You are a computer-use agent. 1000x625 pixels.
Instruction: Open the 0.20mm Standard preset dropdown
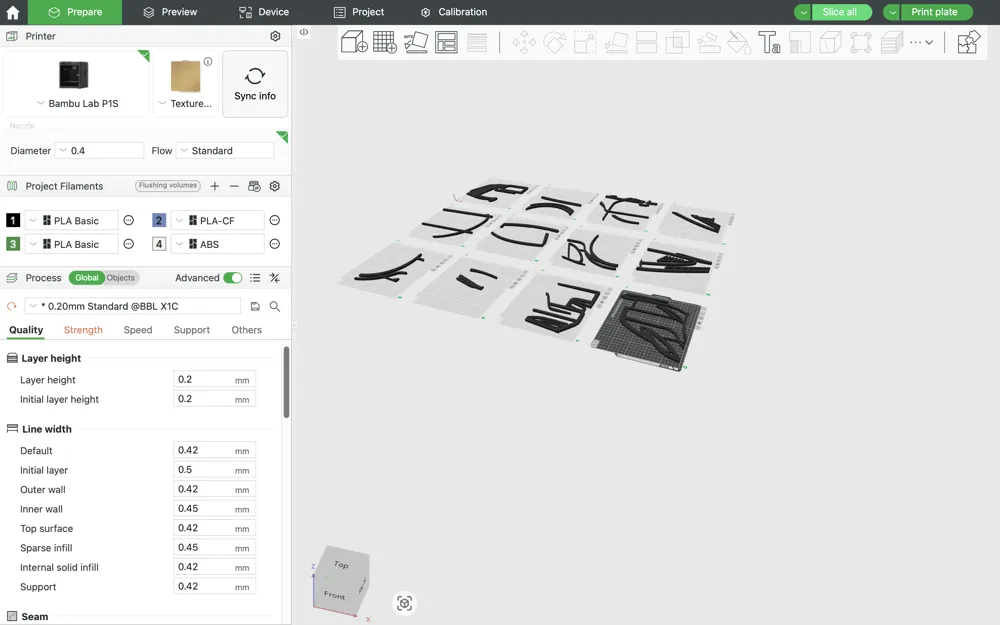click(133, 307)
